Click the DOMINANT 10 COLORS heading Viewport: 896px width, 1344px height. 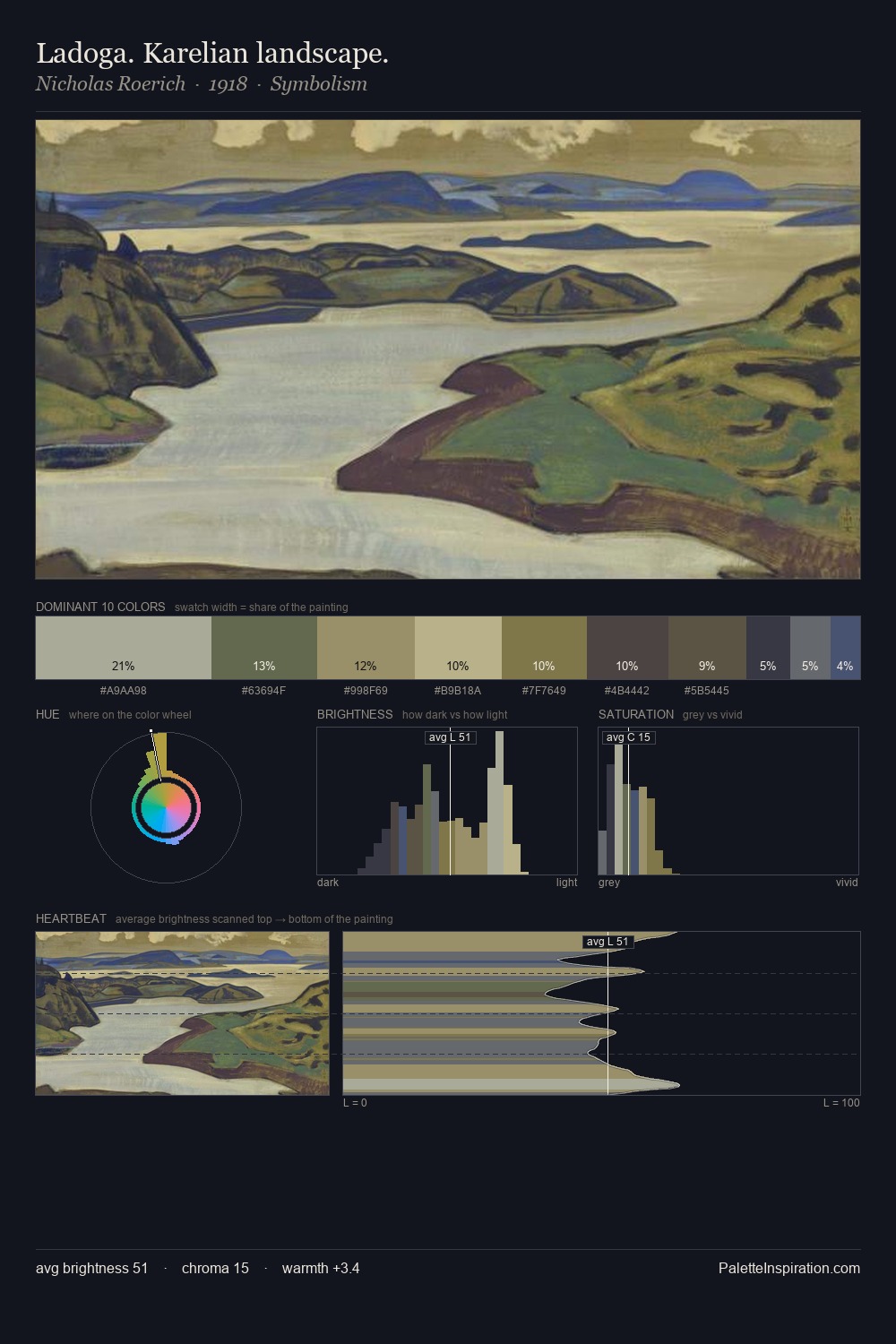[100, 607]
